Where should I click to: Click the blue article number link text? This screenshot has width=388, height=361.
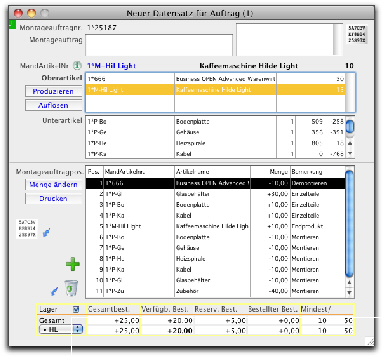pyautogui.click(x=111, y=66)
